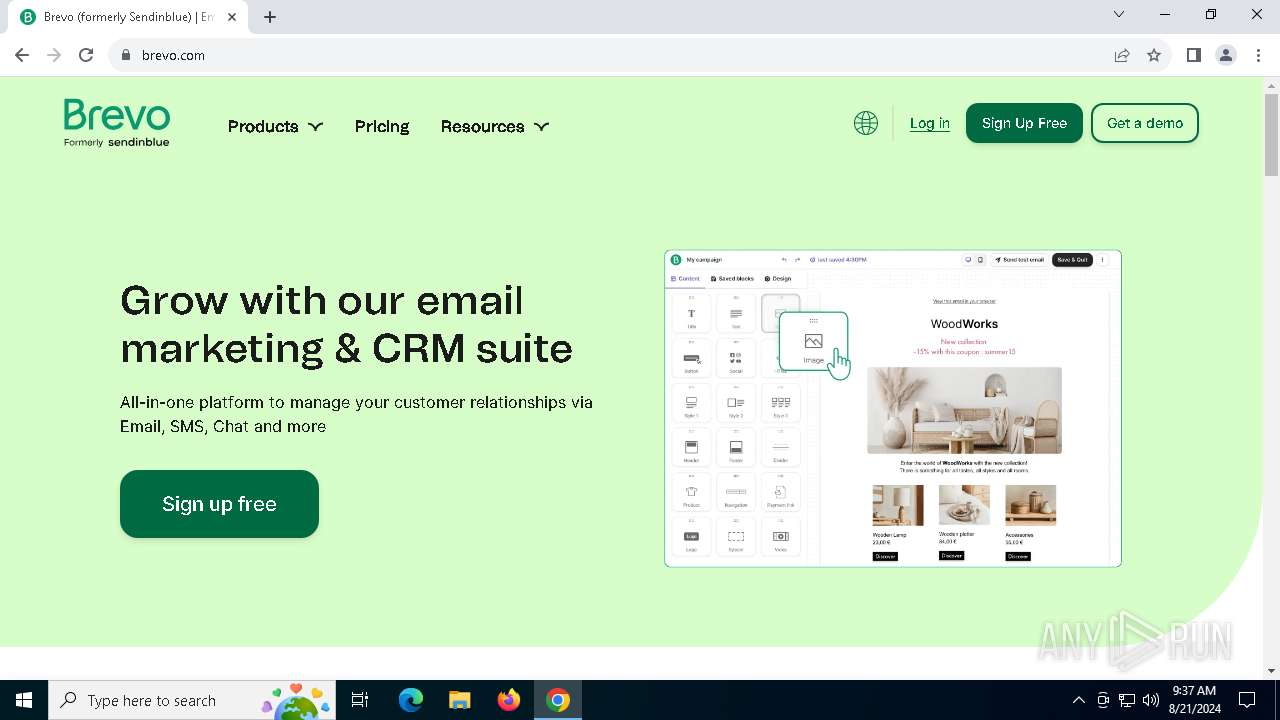
Task: Open Chrome's three-dot menu
Action: (x=1258, y=55)
